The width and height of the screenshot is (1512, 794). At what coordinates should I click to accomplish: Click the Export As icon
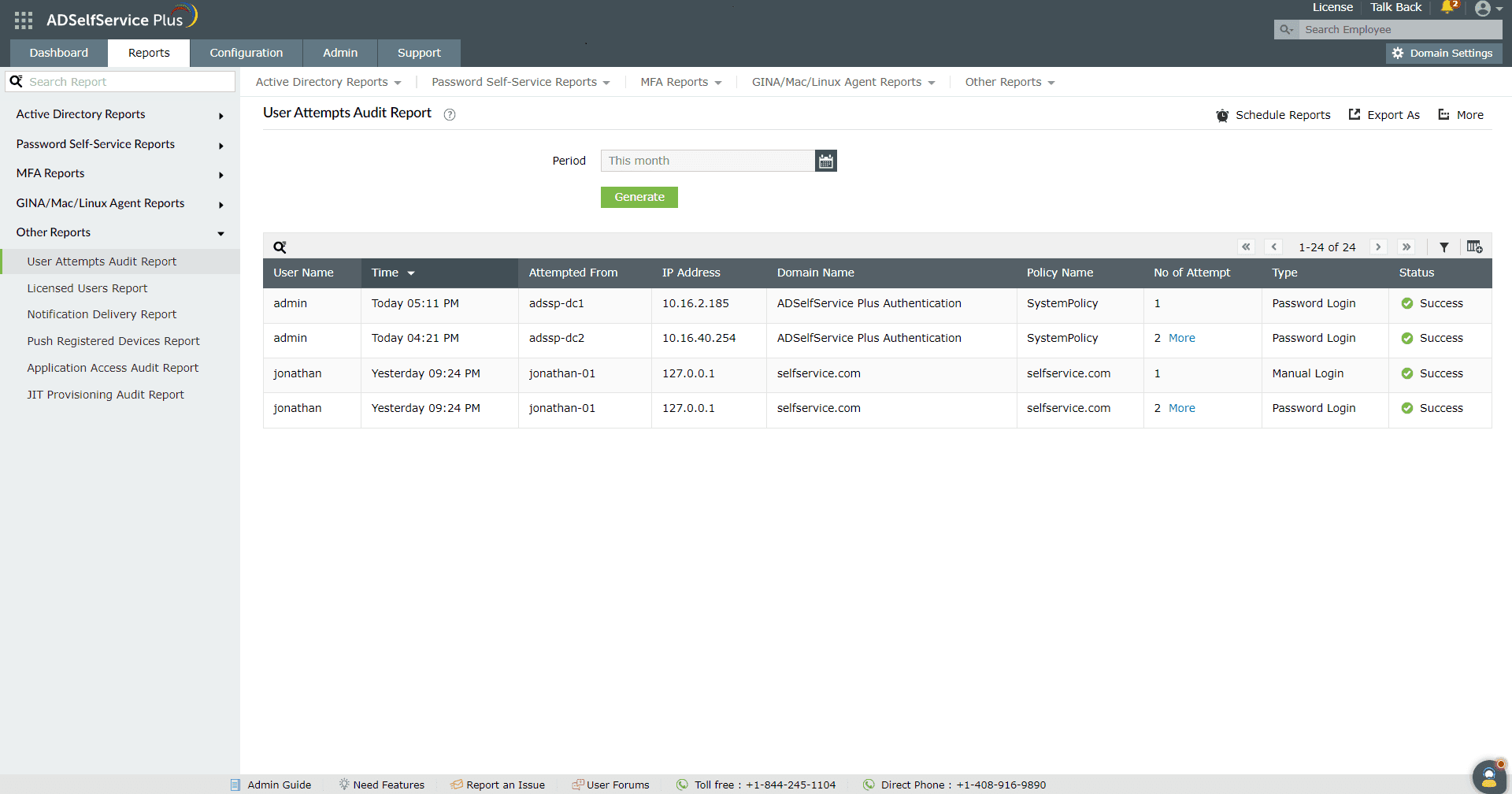click(1384, 114)
